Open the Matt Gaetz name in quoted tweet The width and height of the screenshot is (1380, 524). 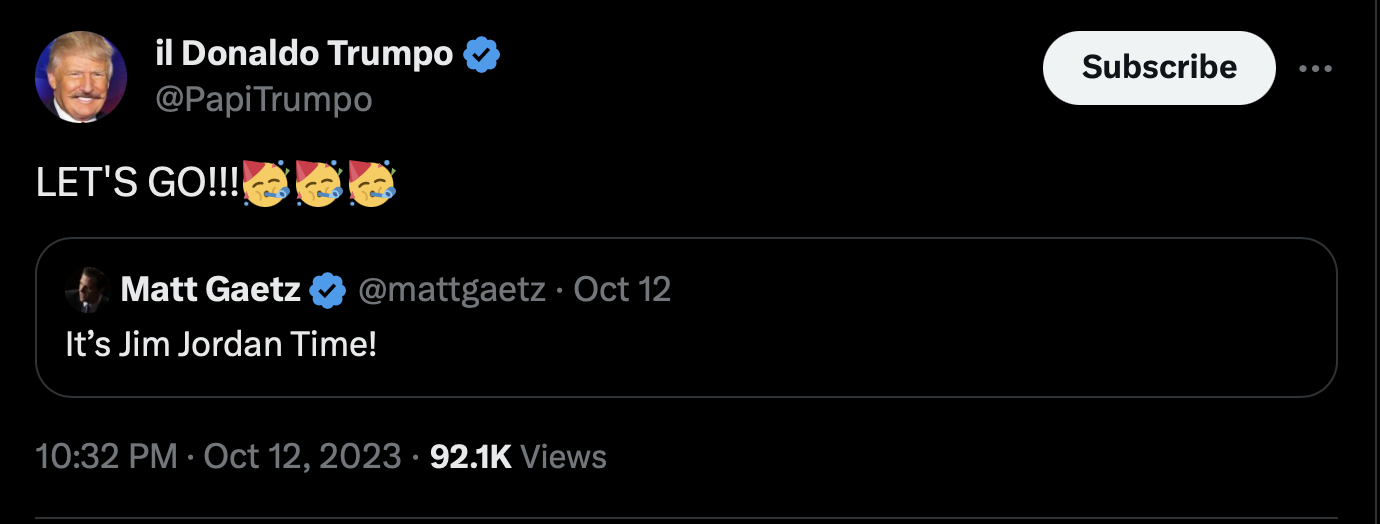click(210, 290)
